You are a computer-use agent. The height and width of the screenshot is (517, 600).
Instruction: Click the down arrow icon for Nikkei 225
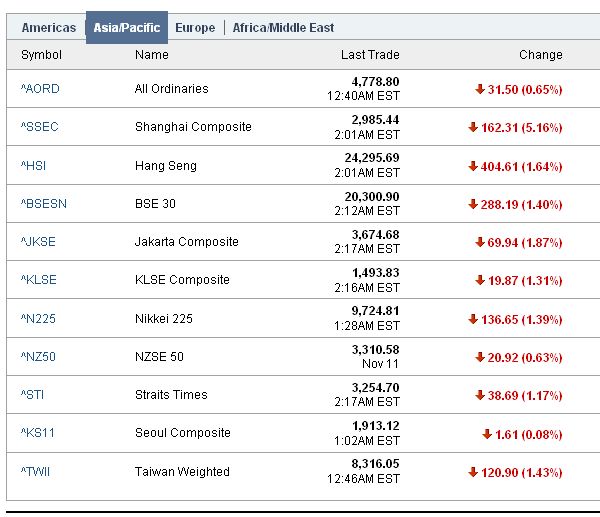tap(473, 319)
